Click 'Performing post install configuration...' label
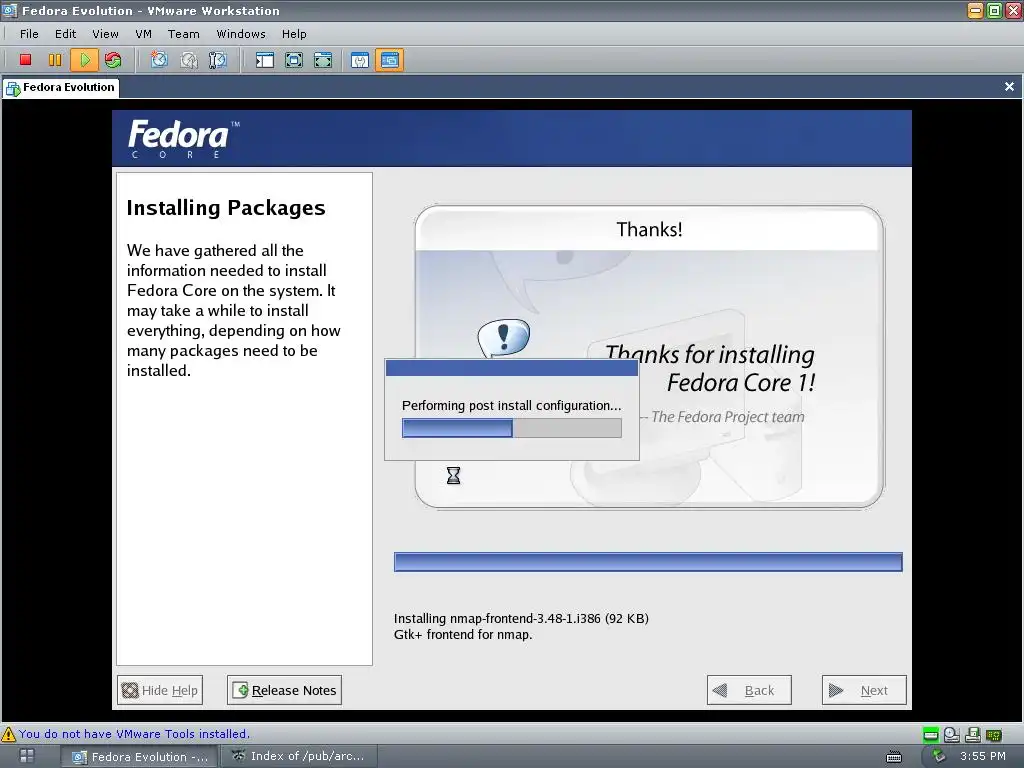Image resolution: width=1024 pixels, height=768 pixels. click(x=511, y=406)
